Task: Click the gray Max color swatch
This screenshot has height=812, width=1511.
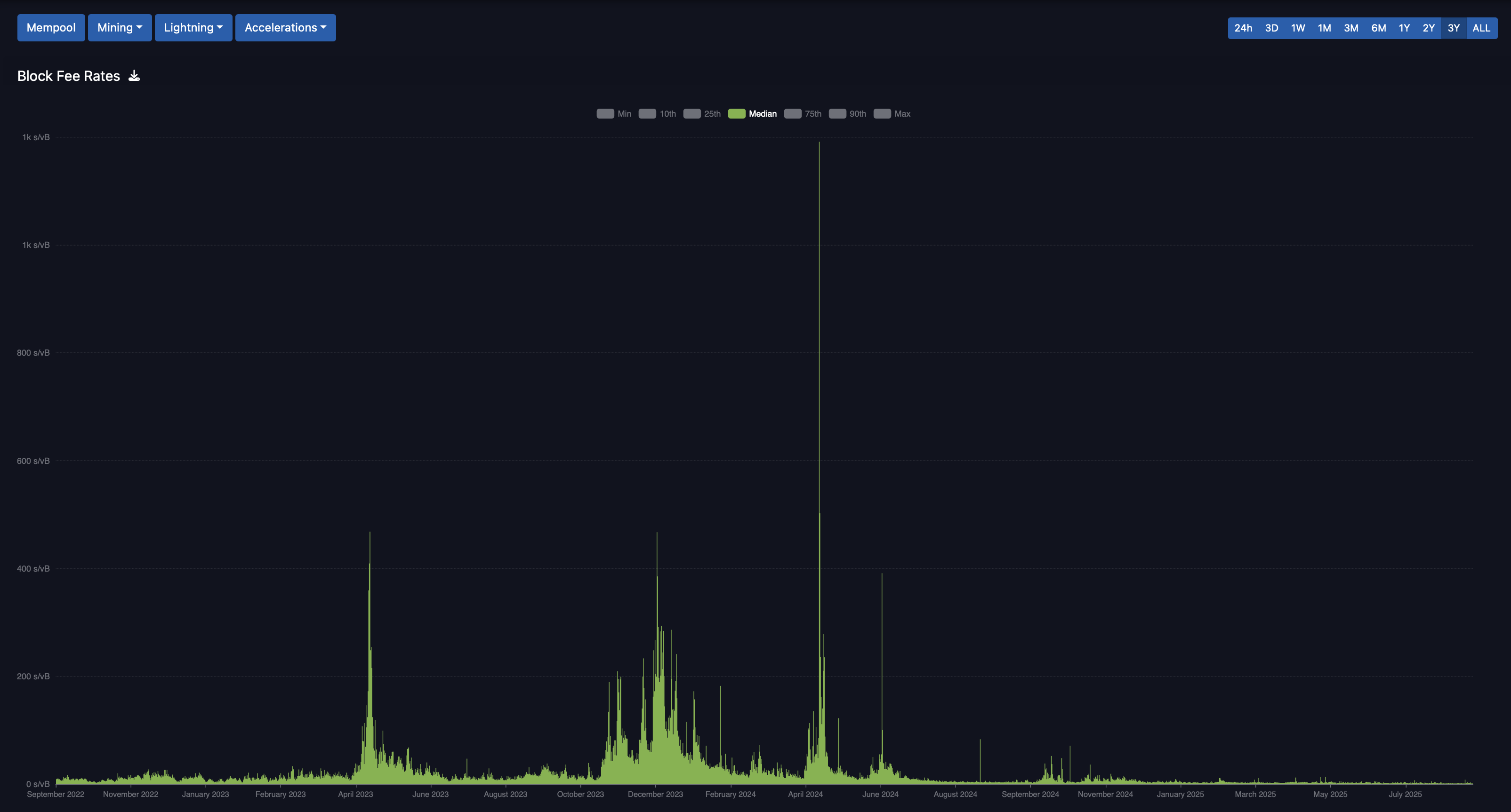Action: [x=882, y=114]
